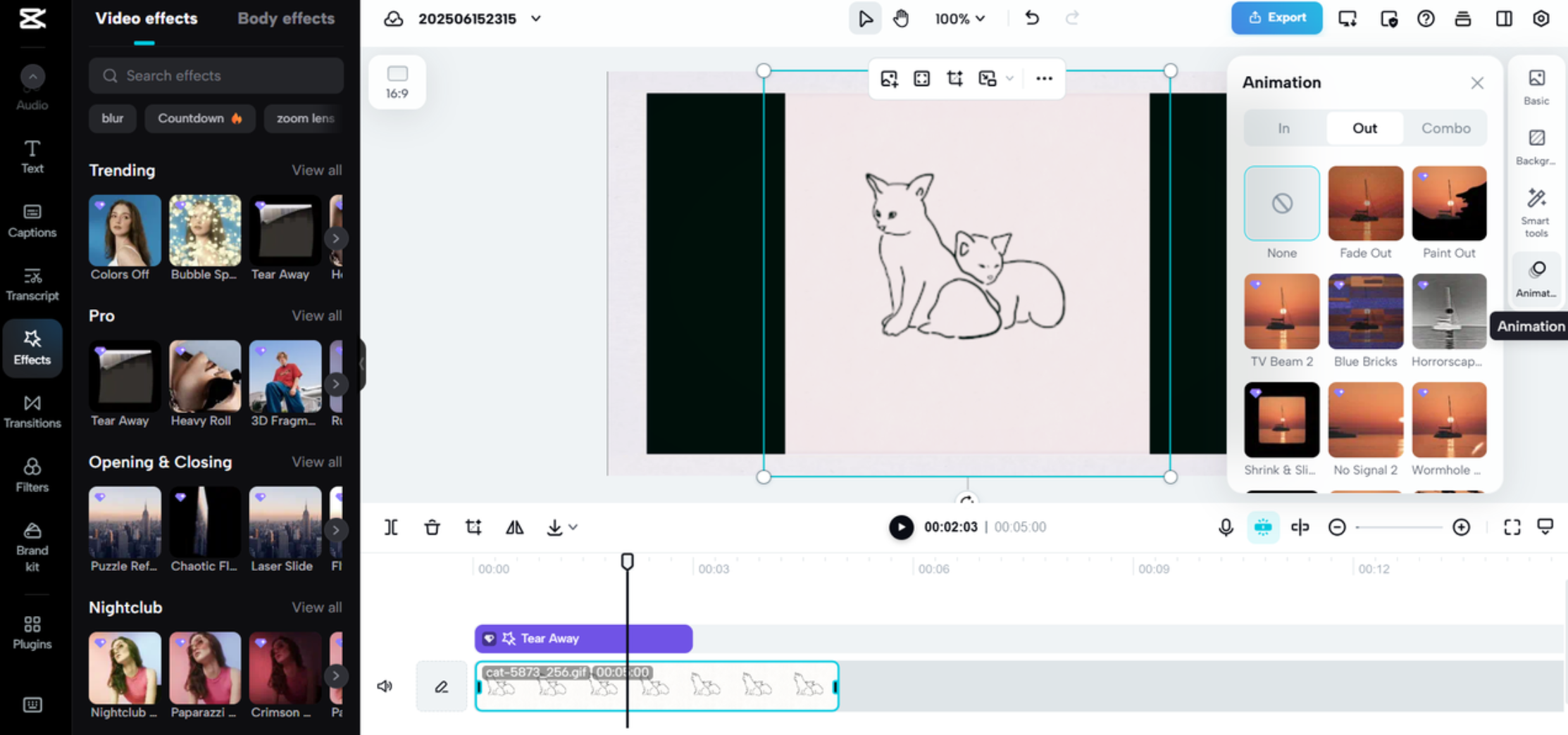Click View all next to Trending effects
The height and width of the screenshot is (735, 1568).
317,170
